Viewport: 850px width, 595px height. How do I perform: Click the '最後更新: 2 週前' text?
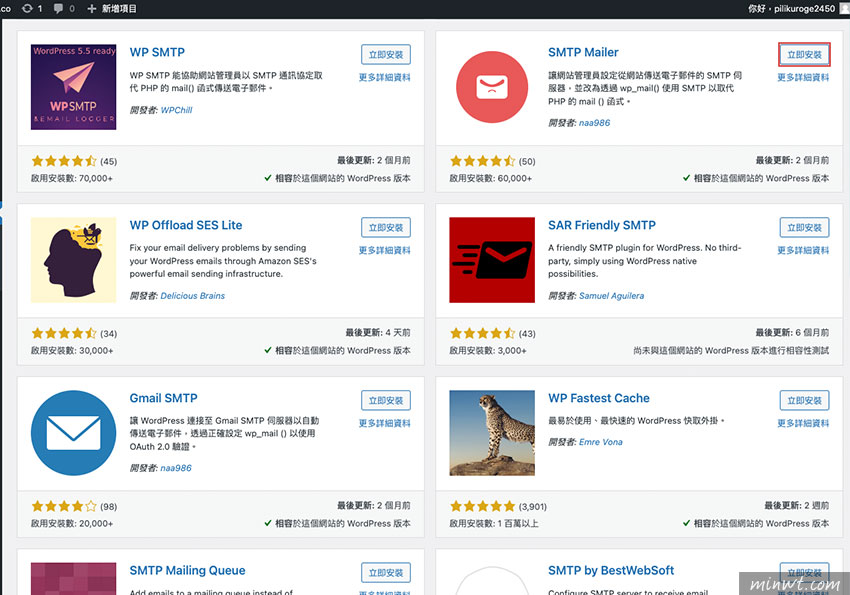[796, 506]
